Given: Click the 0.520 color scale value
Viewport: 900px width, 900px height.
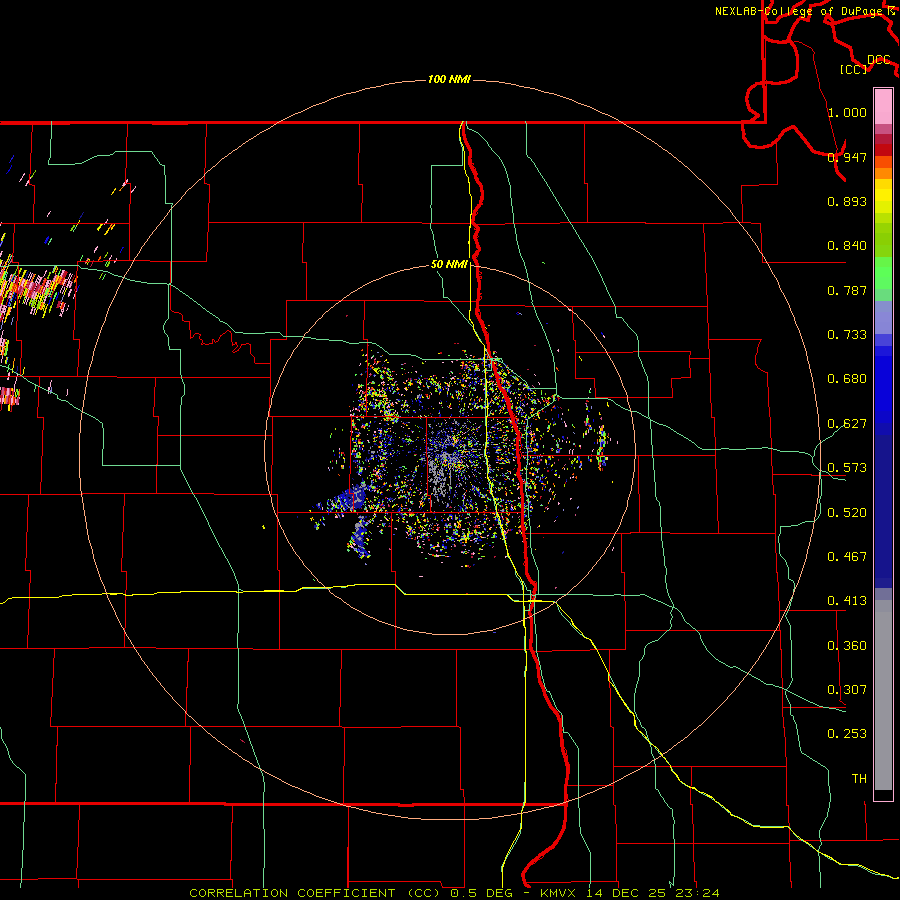Looking at the screenshot, I should (847, 513).
